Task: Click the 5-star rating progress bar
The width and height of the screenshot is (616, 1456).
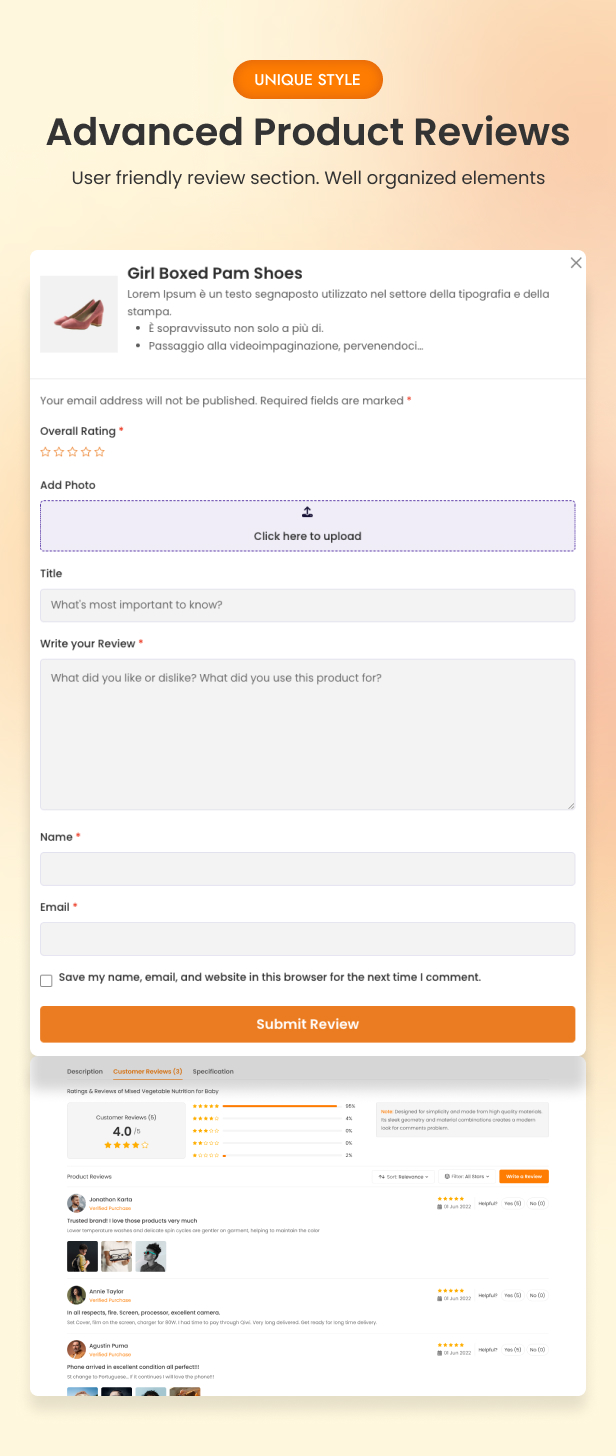Action: coord(281,1106)
